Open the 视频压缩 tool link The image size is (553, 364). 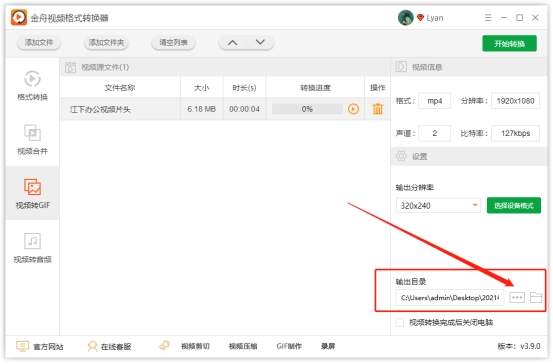[243, 346]
